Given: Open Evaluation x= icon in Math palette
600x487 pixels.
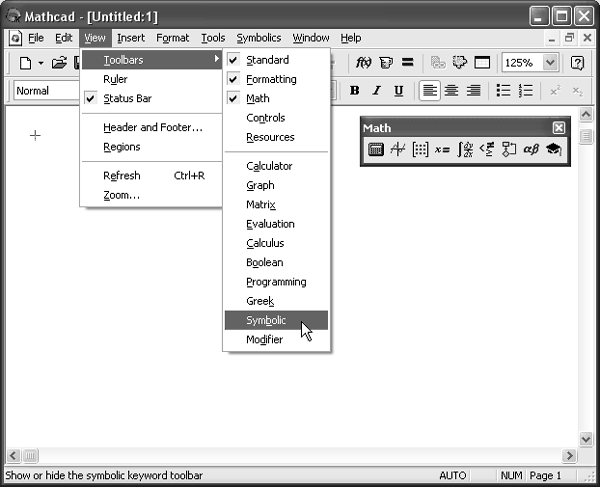Looking at the screenshot, I should click(x=442, y=149).
